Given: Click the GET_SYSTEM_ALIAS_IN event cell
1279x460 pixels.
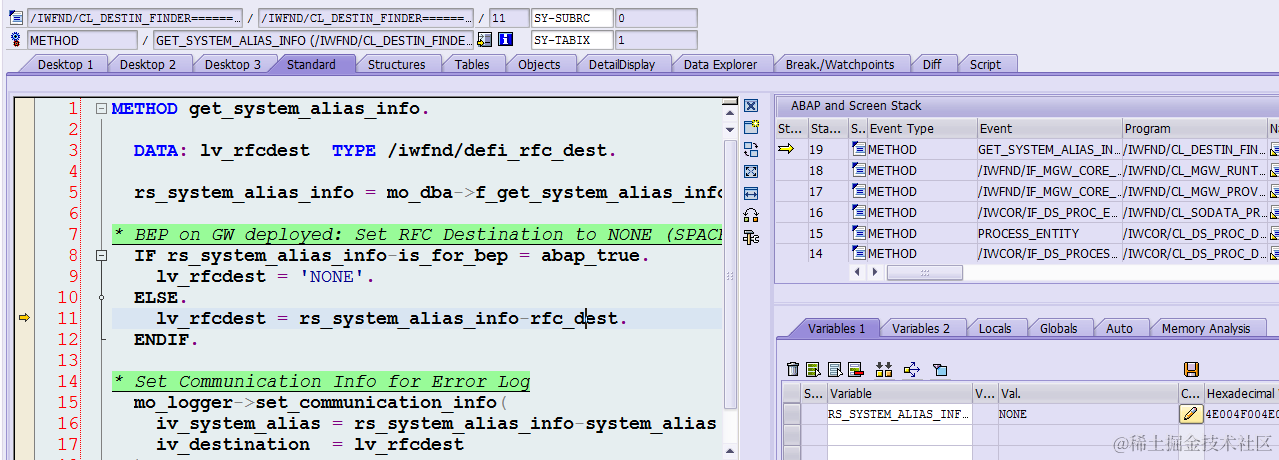Looking at the screenshot, I should click(x=1048, y=149).
